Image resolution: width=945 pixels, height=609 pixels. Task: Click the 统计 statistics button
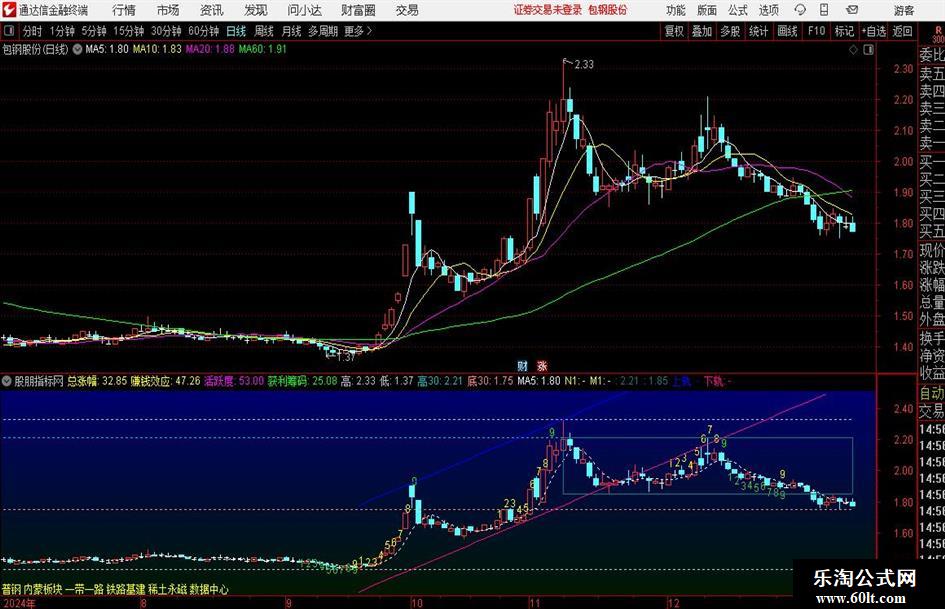pos(758,31)
